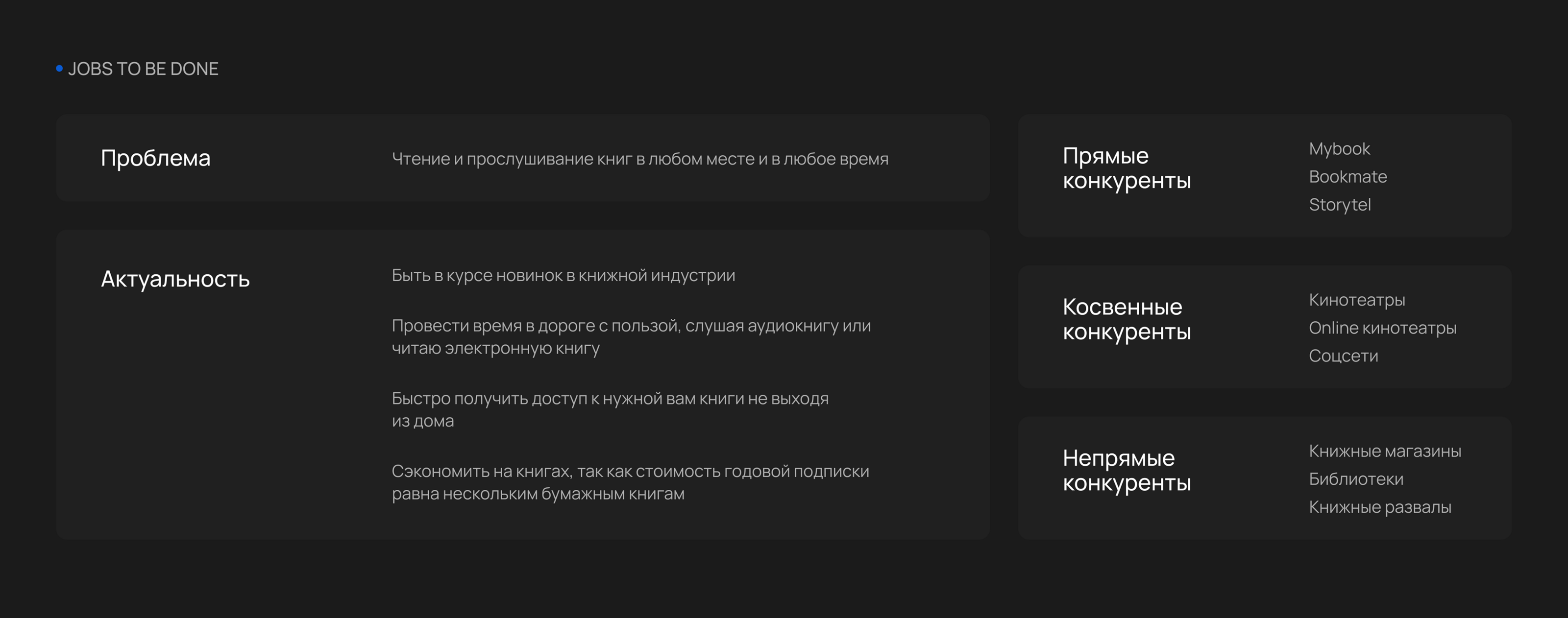1568x618 pixels.
Task: Select Bookmate in direct competitors
Action: pyautogui.click(x=1347, y=177)
